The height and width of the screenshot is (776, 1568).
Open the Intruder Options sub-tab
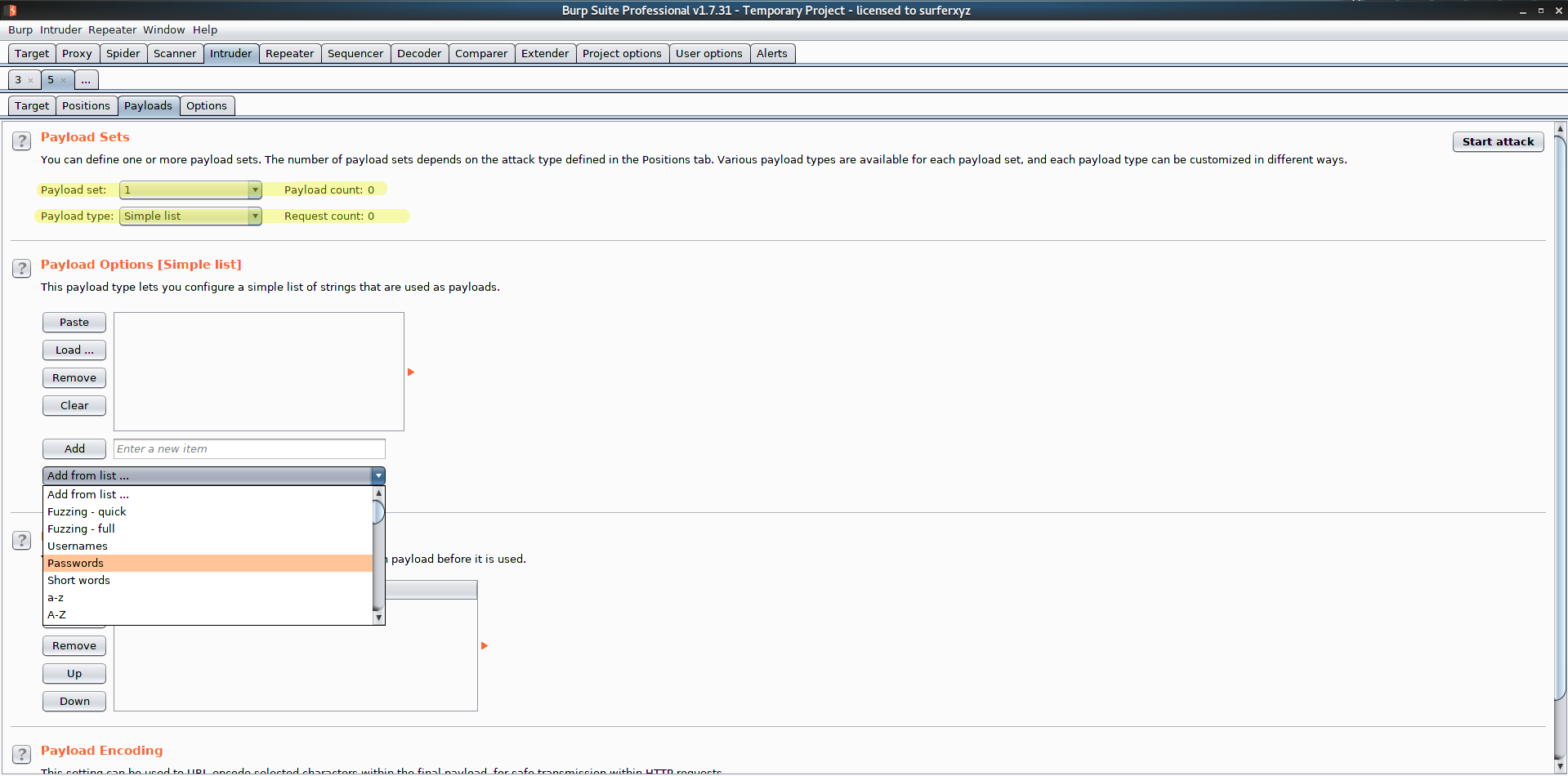pos(207,105)
